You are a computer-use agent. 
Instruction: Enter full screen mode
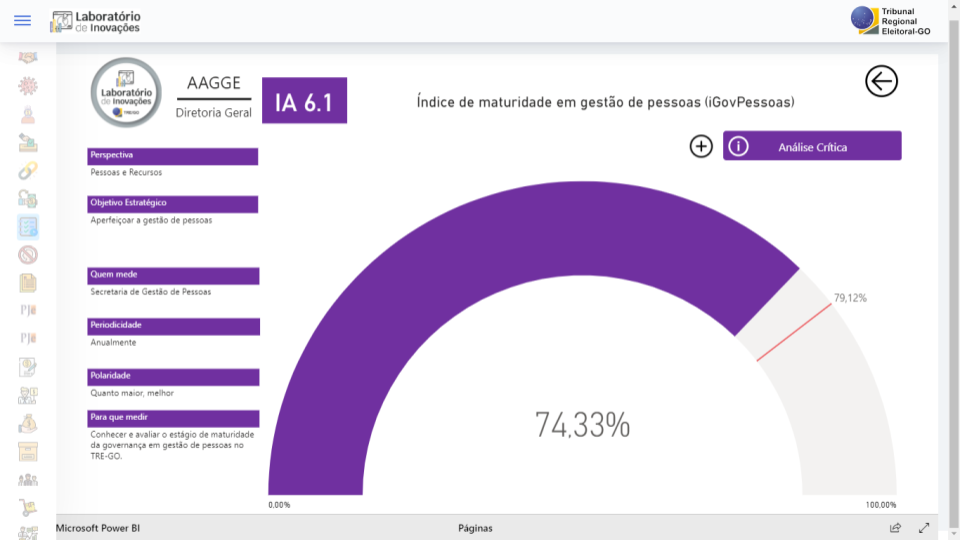point(924,528)
